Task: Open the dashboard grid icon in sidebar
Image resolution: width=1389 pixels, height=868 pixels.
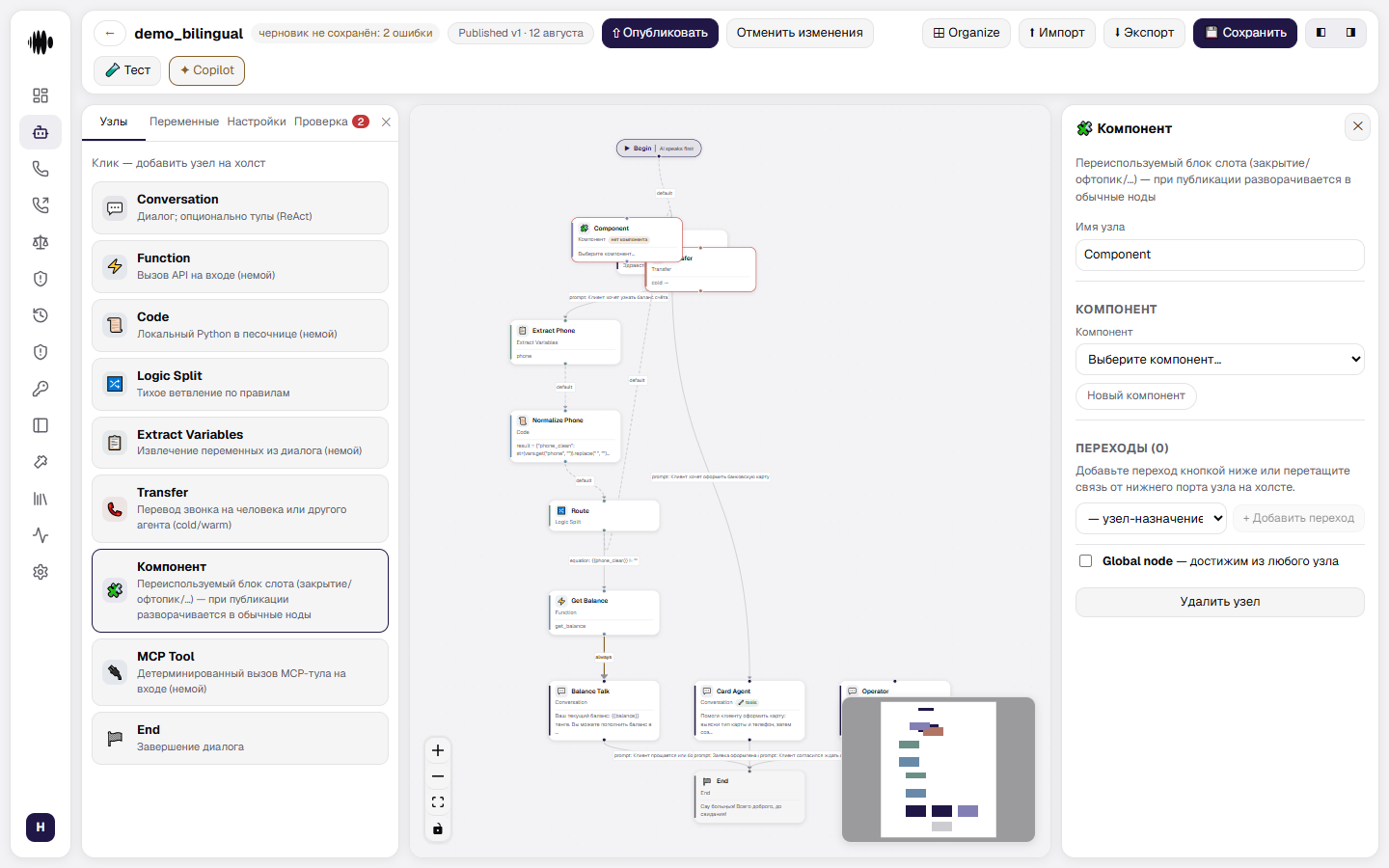Action: [x=41, y=95]
